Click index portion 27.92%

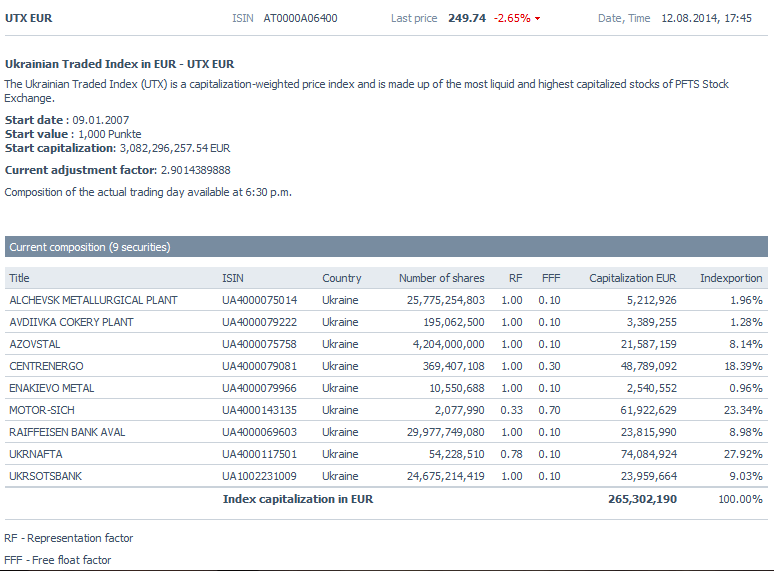click(743, 454)
